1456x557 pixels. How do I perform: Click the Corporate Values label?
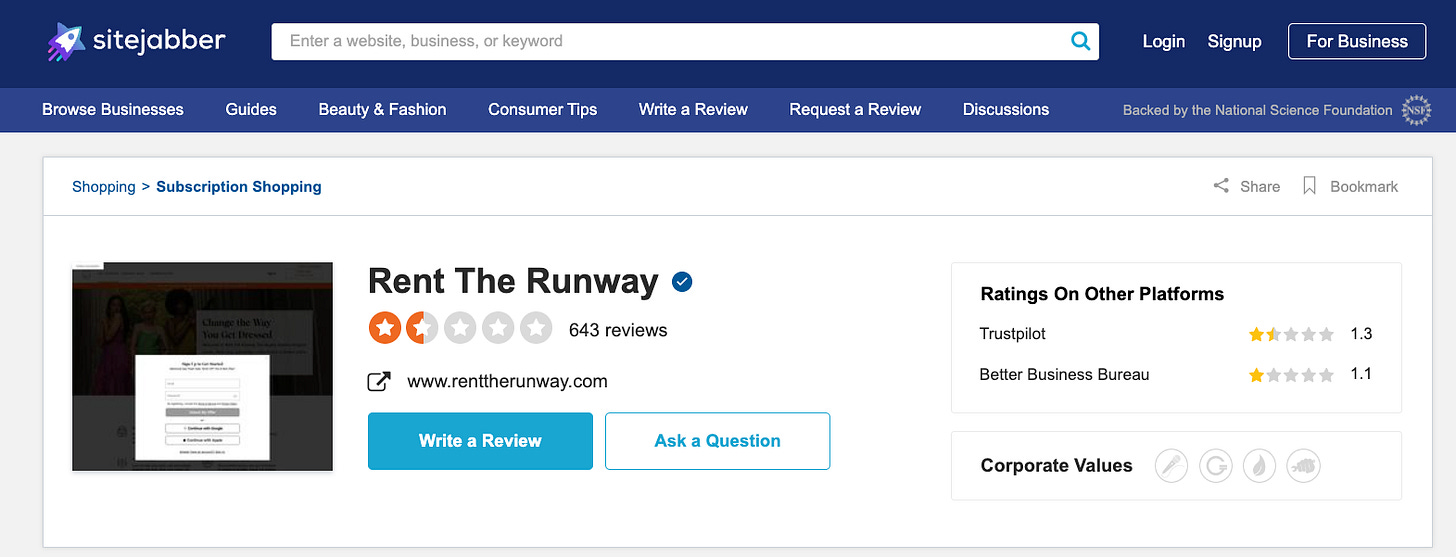tap(1056, 466)
